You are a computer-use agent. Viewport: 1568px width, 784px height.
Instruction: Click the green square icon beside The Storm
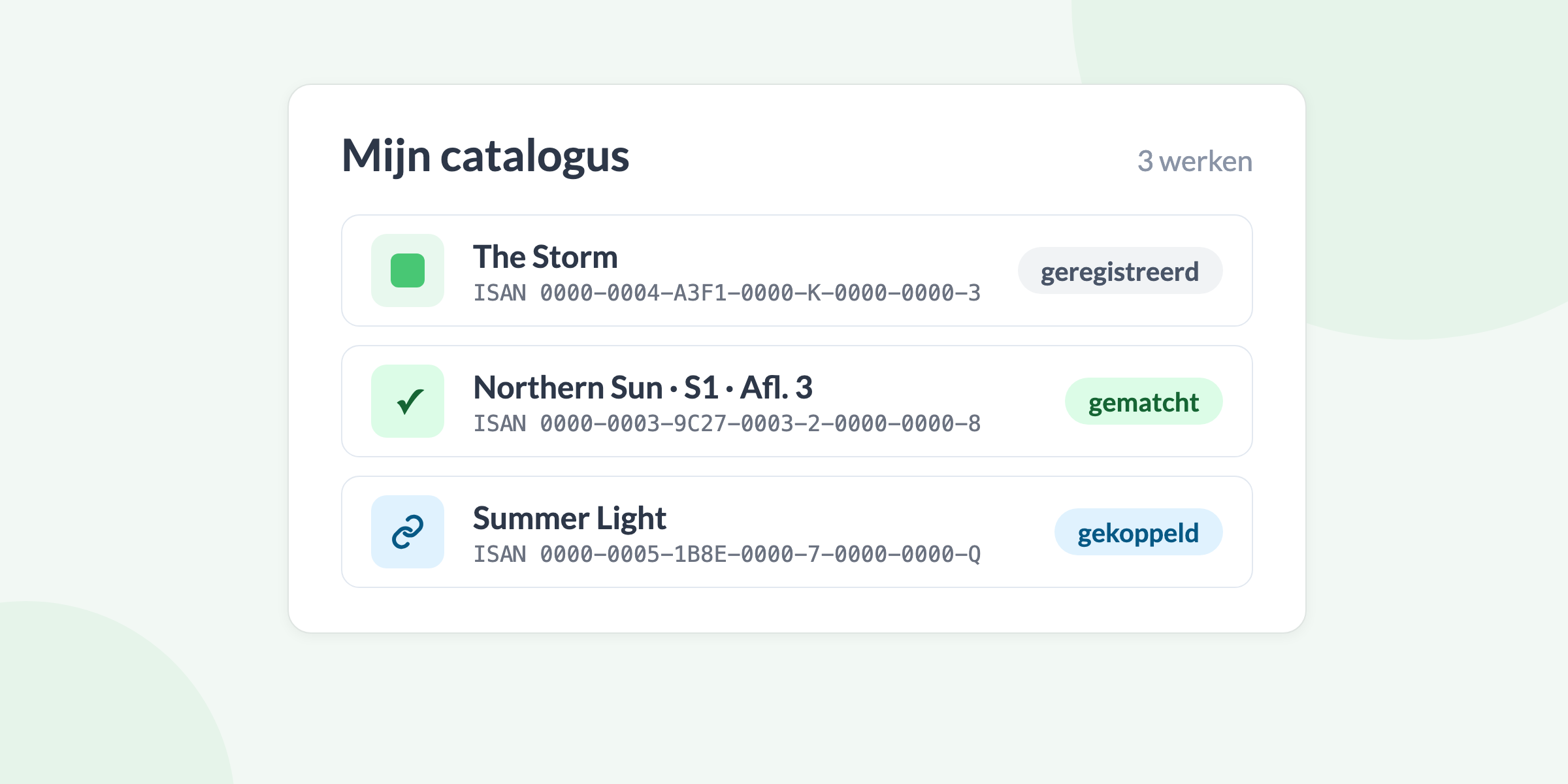(408, 270)
